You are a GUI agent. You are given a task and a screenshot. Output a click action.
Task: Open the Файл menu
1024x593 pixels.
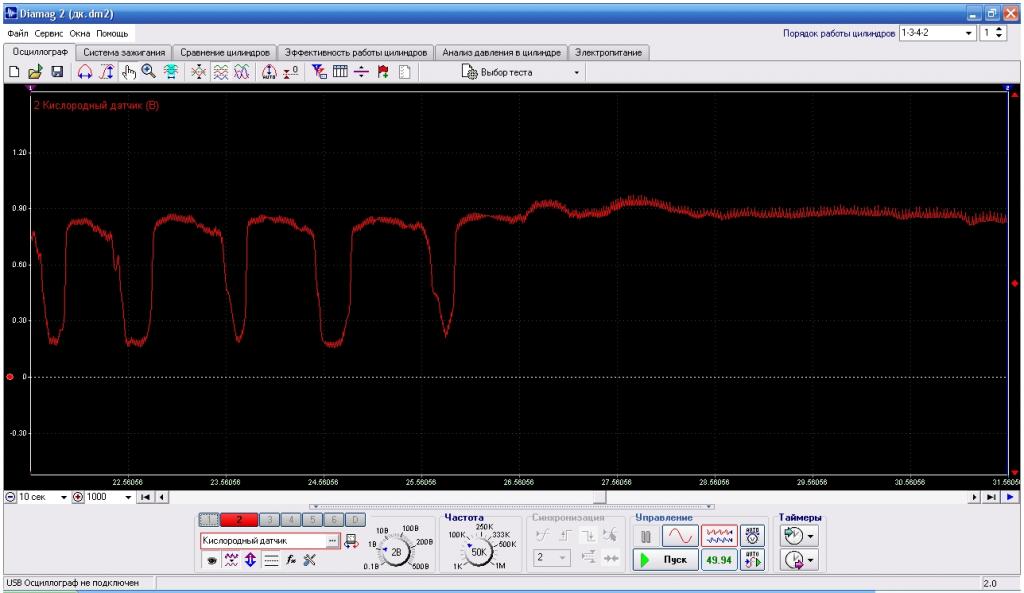(x=18, y=33)
